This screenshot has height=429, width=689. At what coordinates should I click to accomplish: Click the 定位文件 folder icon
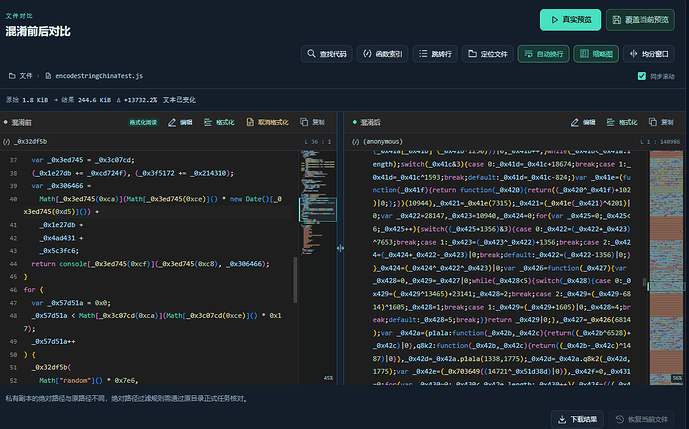click(x=472, y=54)
